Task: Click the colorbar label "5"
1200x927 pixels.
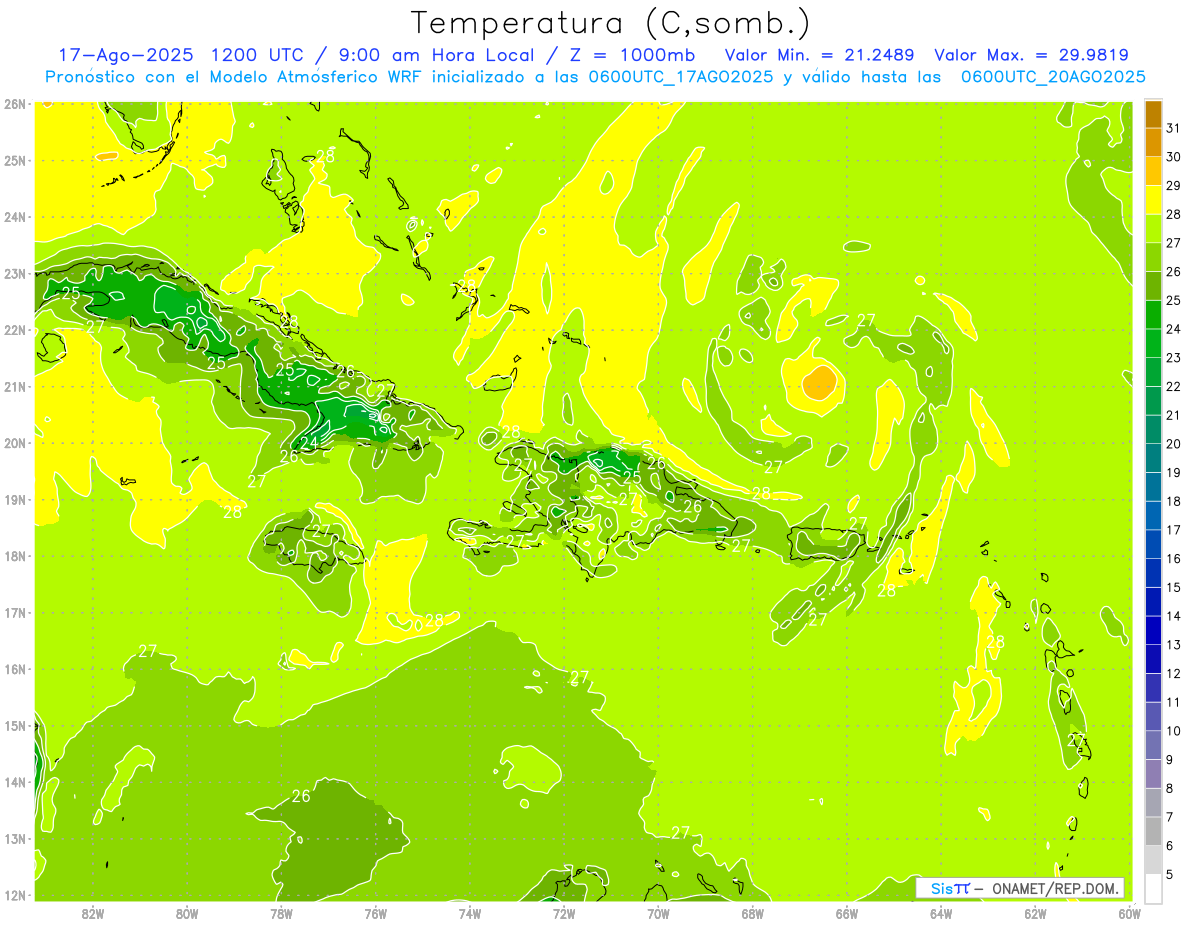Action: (x=1170, y=874)
